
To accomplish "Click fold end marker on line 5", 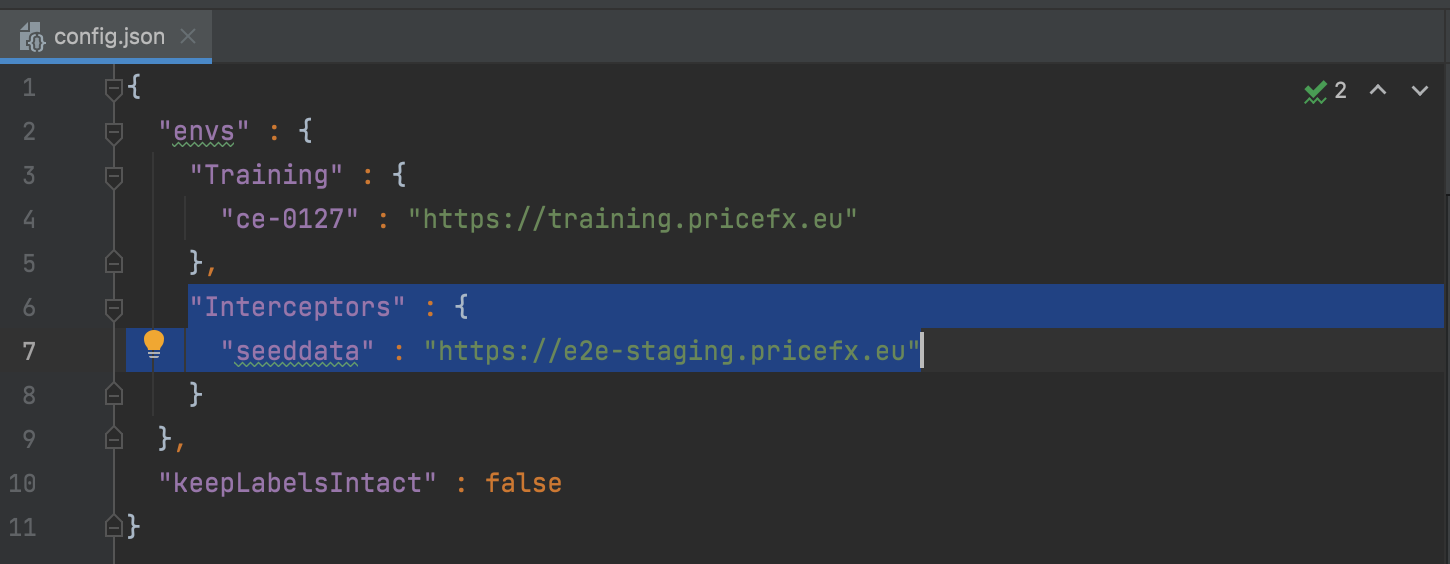I will click(114, 263).
